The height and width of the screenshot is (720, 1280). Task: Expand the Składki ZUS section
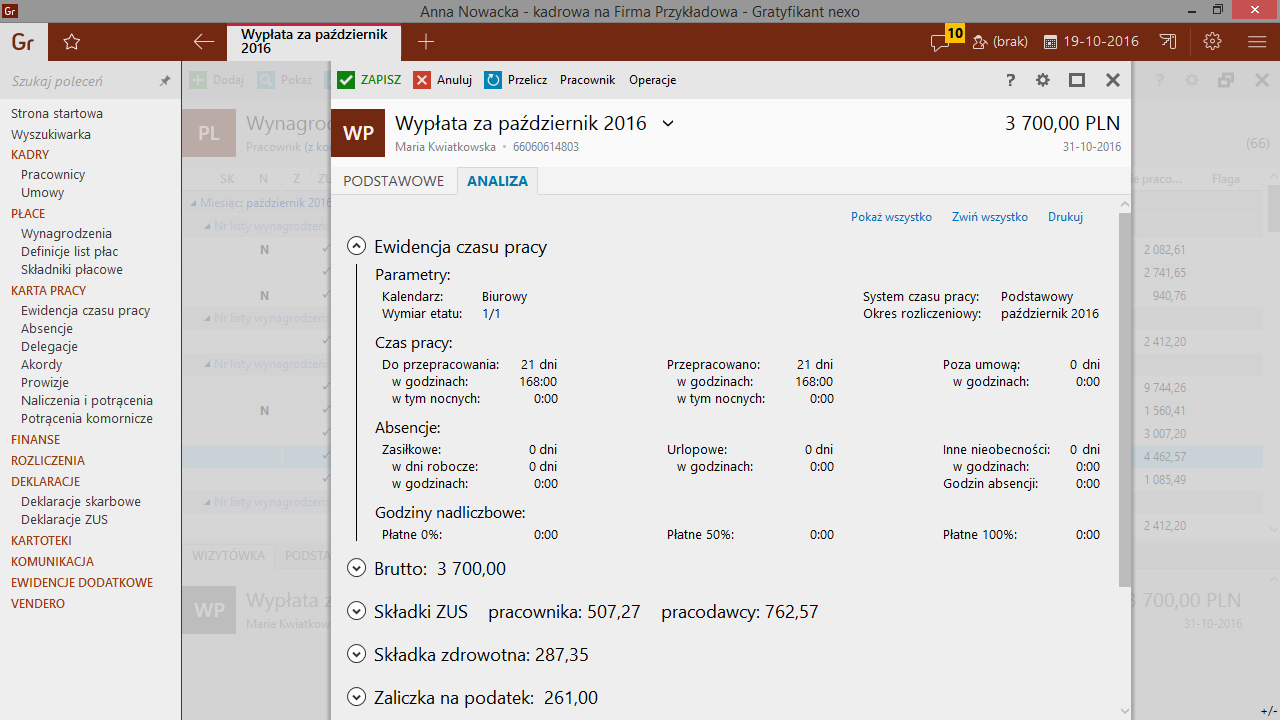(356, 611)
